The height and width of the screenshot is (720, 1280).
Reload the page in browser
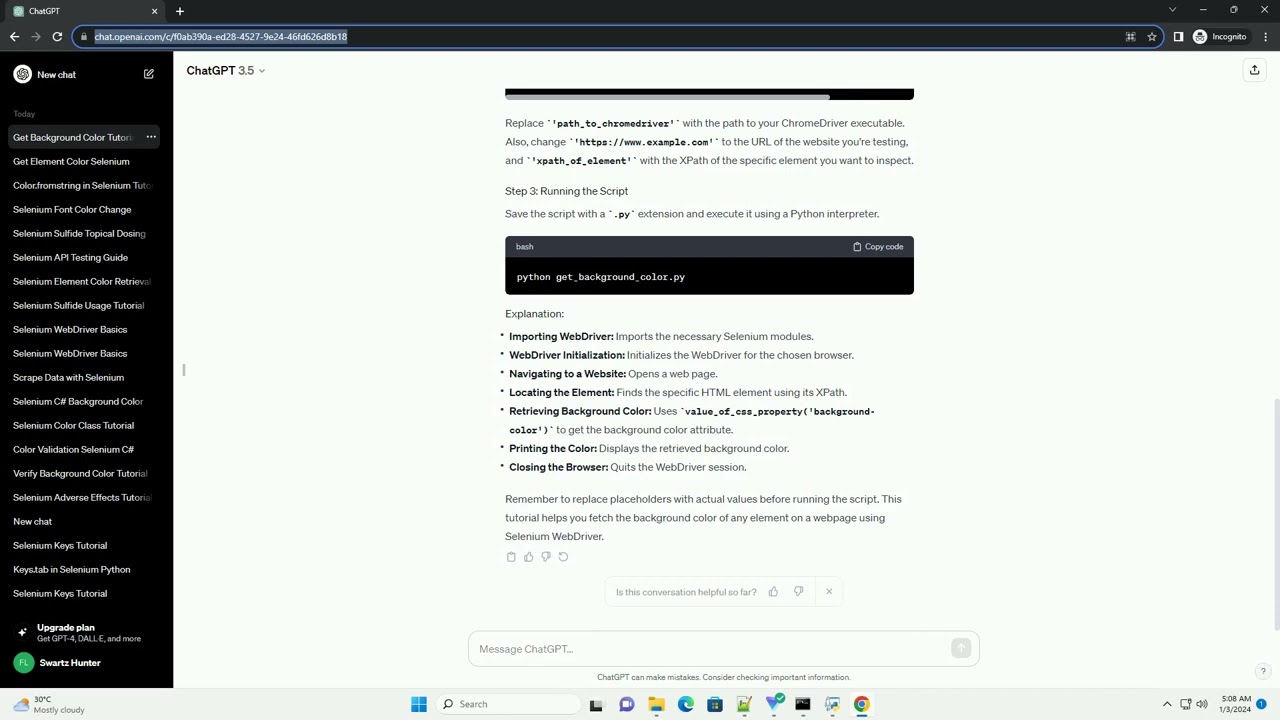tap(57, 37)
